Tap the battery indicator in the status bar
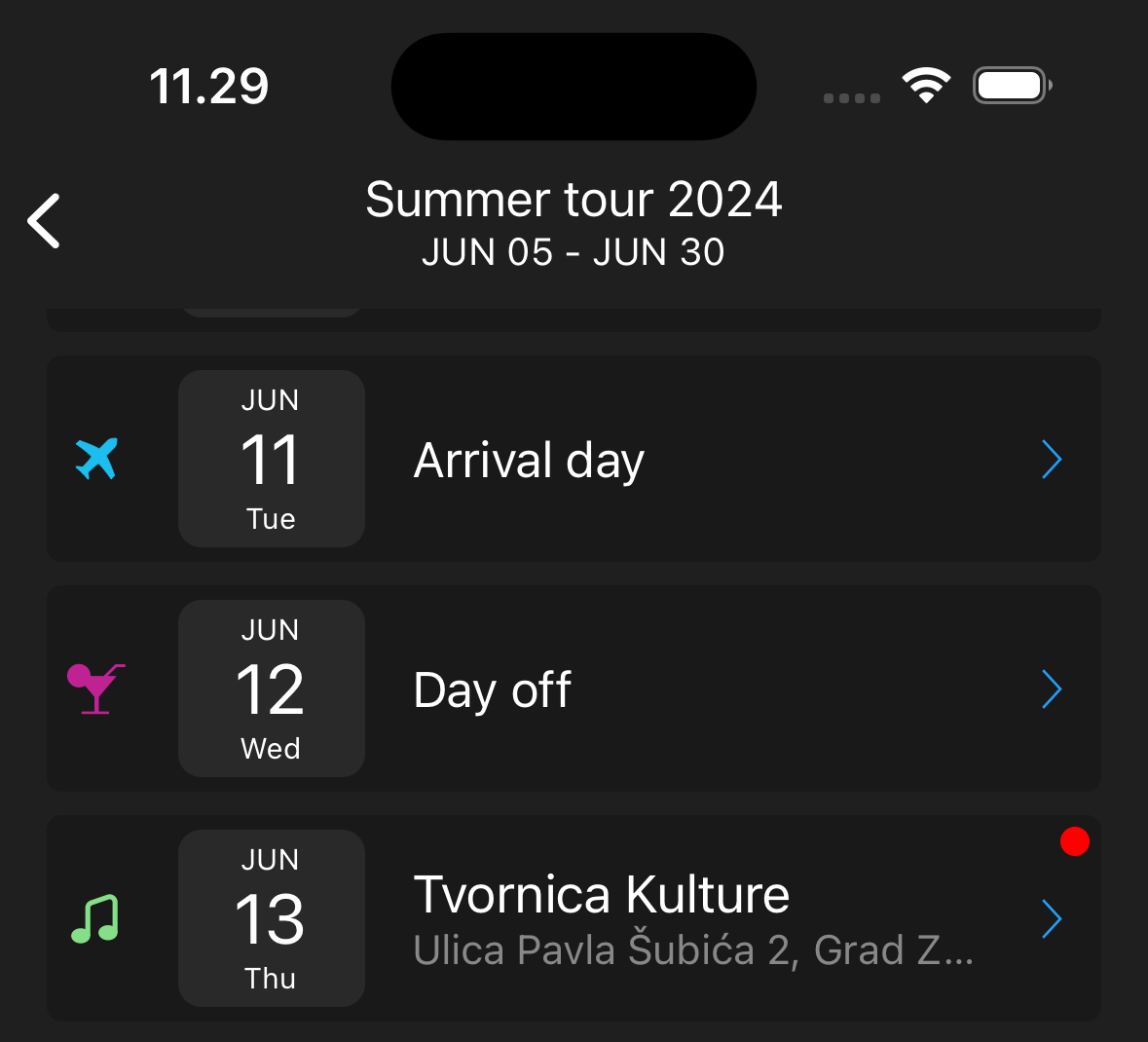This screenshot has height=1042, width=1148. [1011, 85]
